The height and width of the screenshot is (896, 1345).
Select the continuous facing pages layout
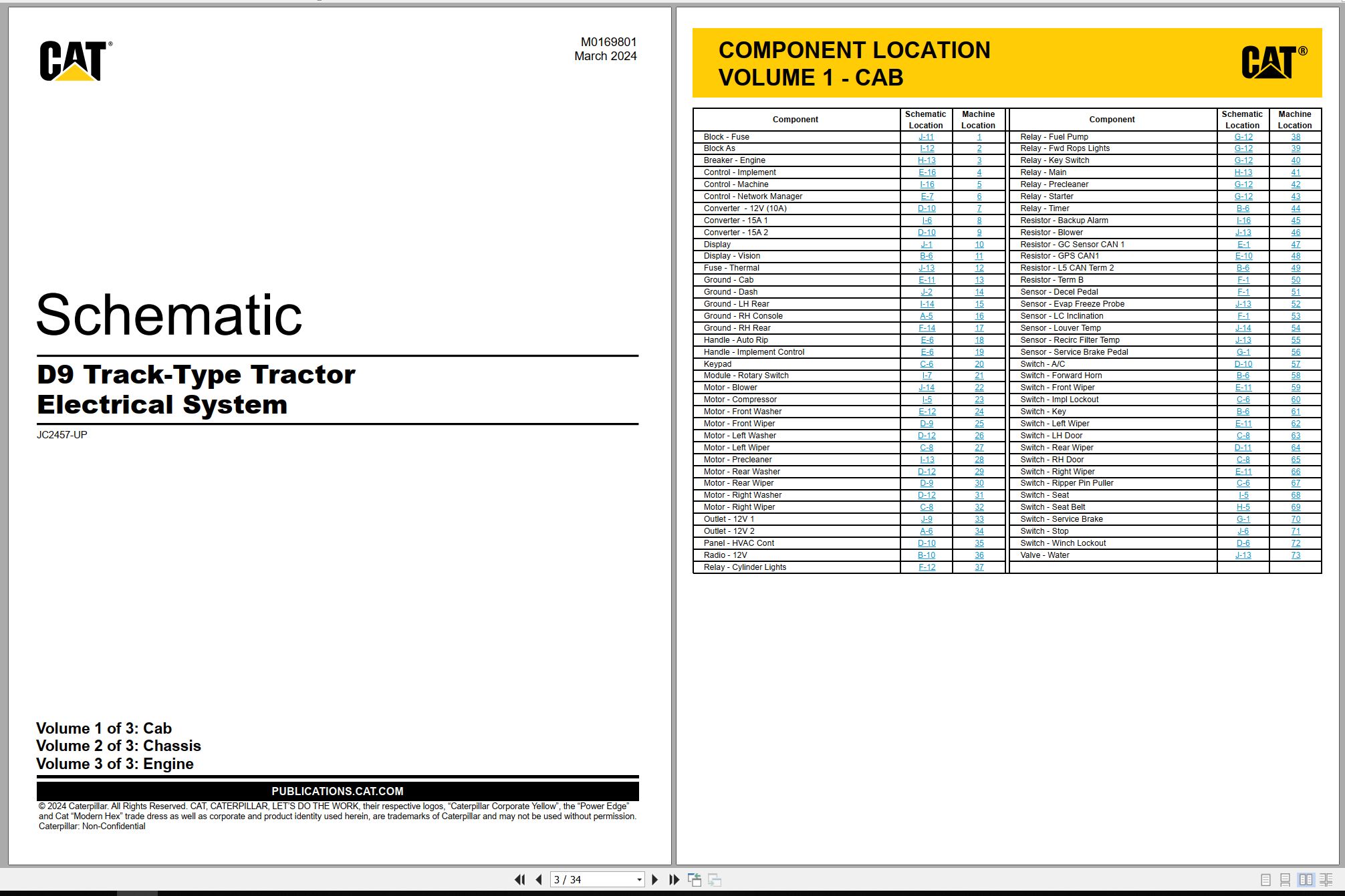coord(1326,880)
